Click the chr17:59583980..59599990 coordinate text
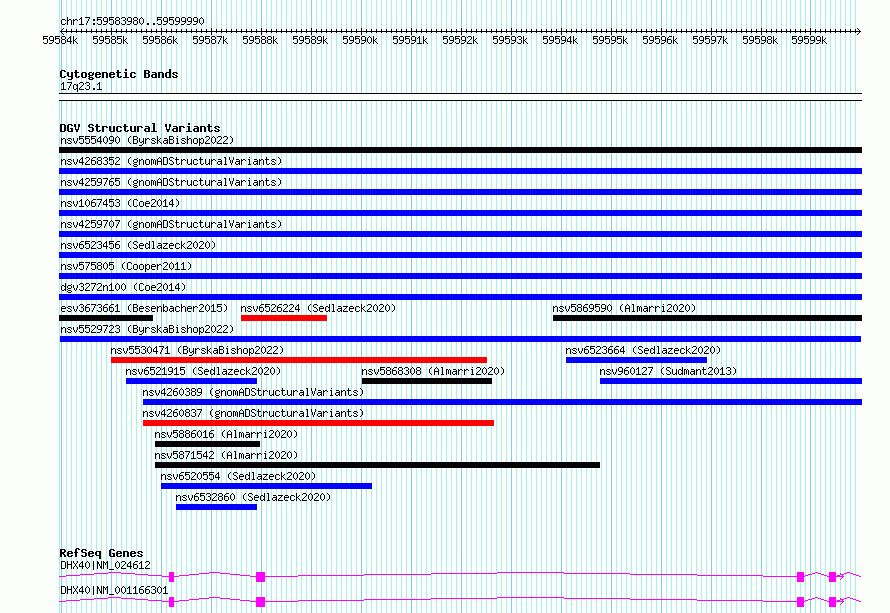The width and height of the screenshot is (890, 613). click(132, 21)
